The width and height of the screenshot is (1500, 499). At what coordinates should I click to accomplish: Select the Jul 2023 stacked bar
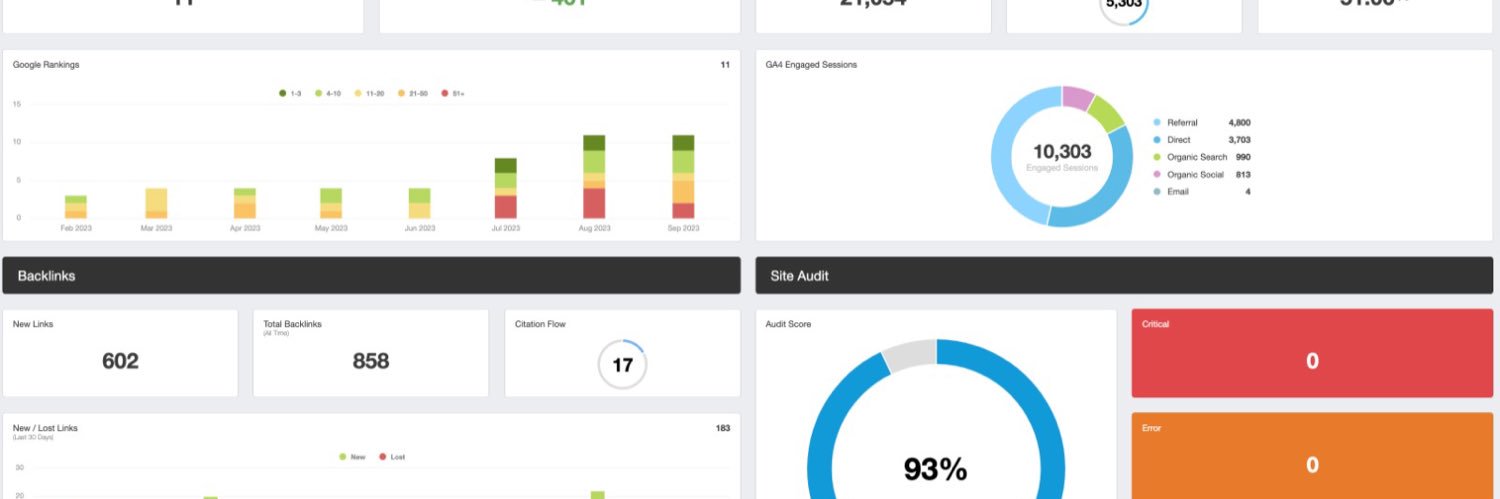[x=506, y=188]
